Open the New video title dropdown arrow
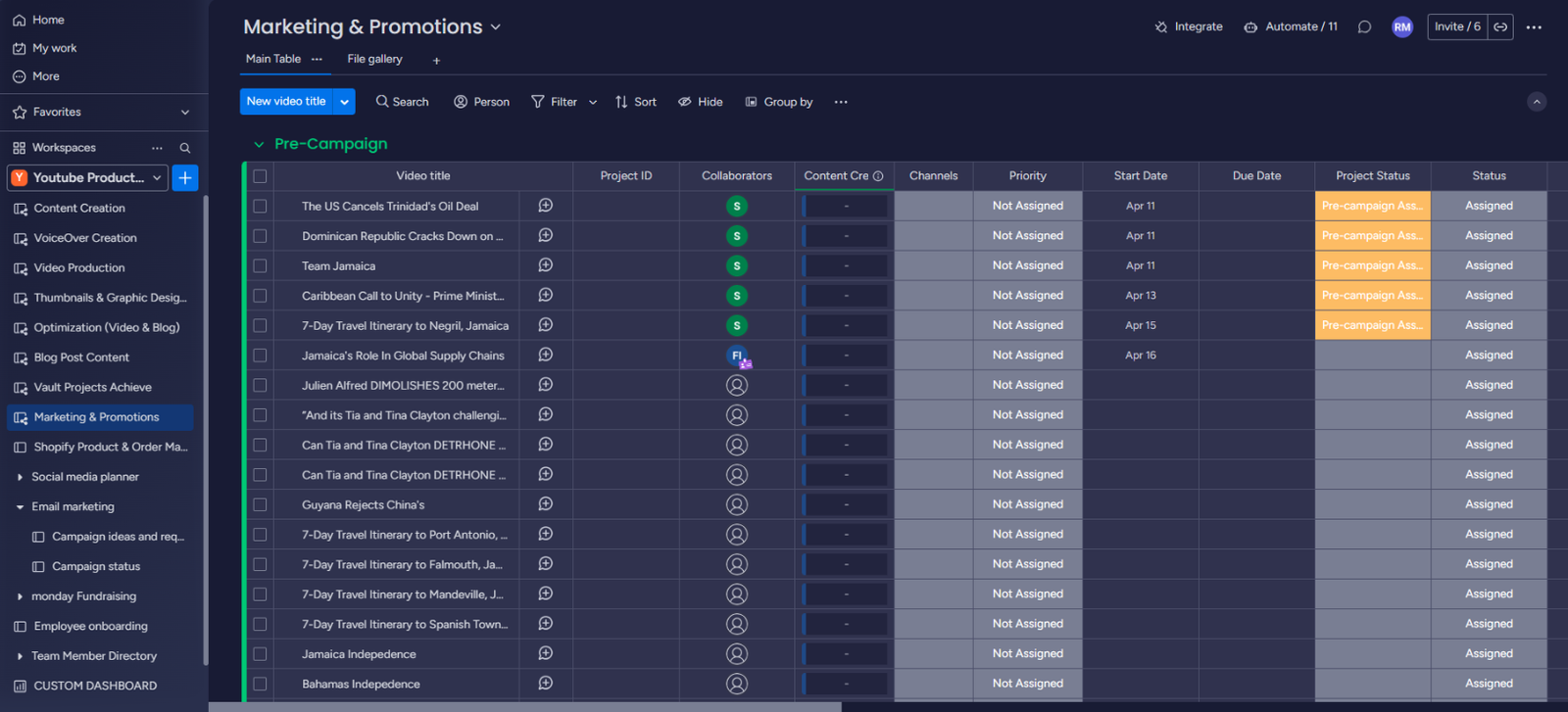 coord(345,102)
